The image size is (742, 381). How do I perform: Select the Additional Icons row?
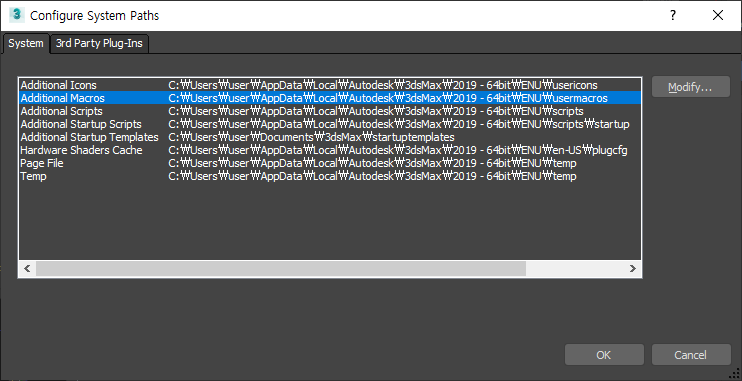tap(330, 85)
